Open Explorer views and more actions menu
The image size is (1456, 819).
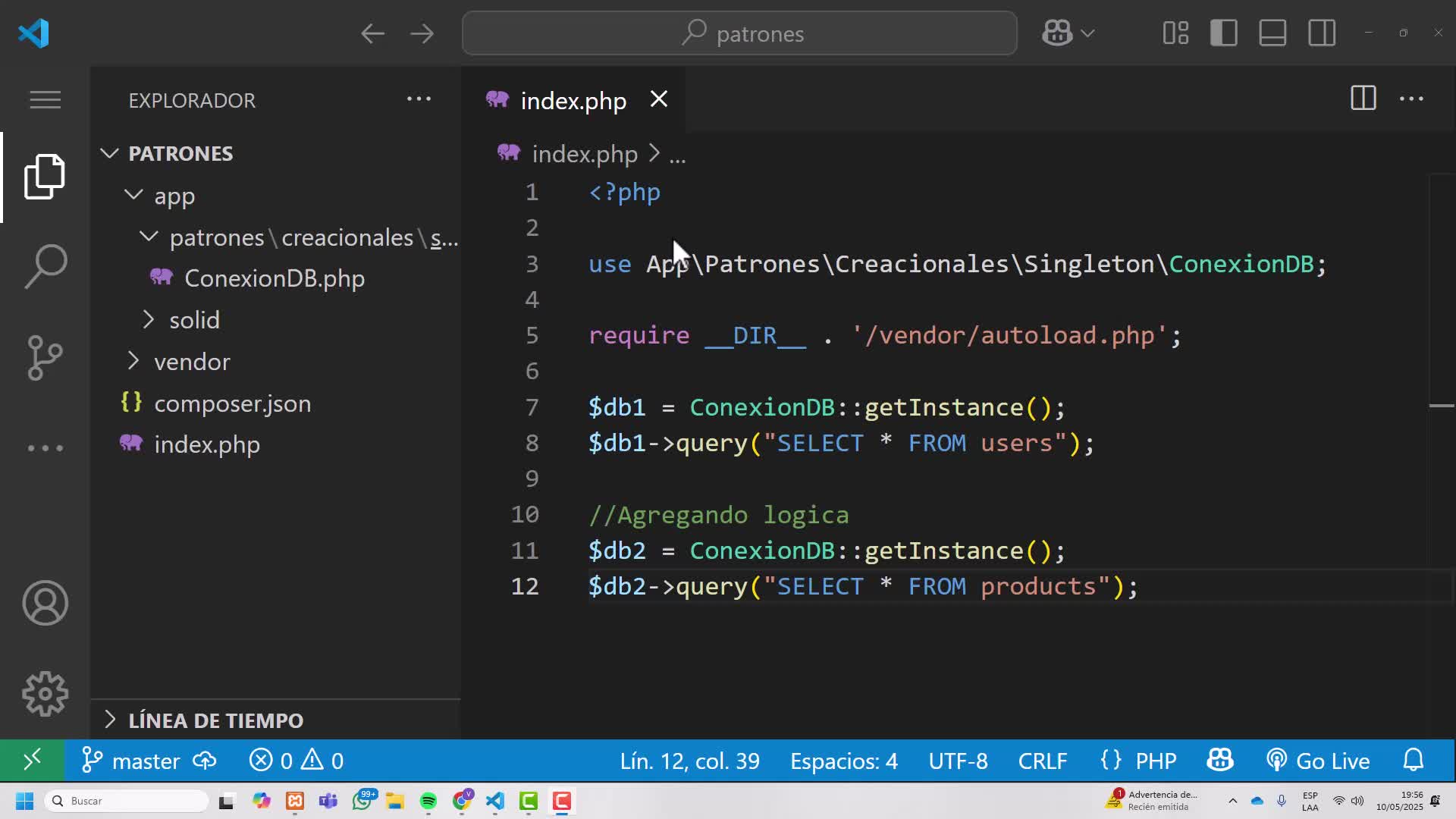(419, 99)
